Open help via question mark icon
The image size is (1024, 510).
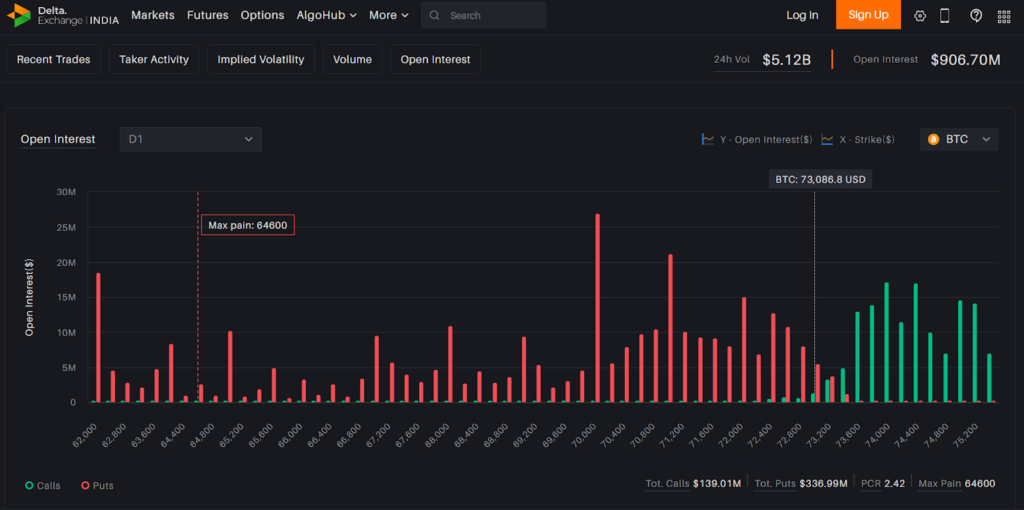point(976,15)
